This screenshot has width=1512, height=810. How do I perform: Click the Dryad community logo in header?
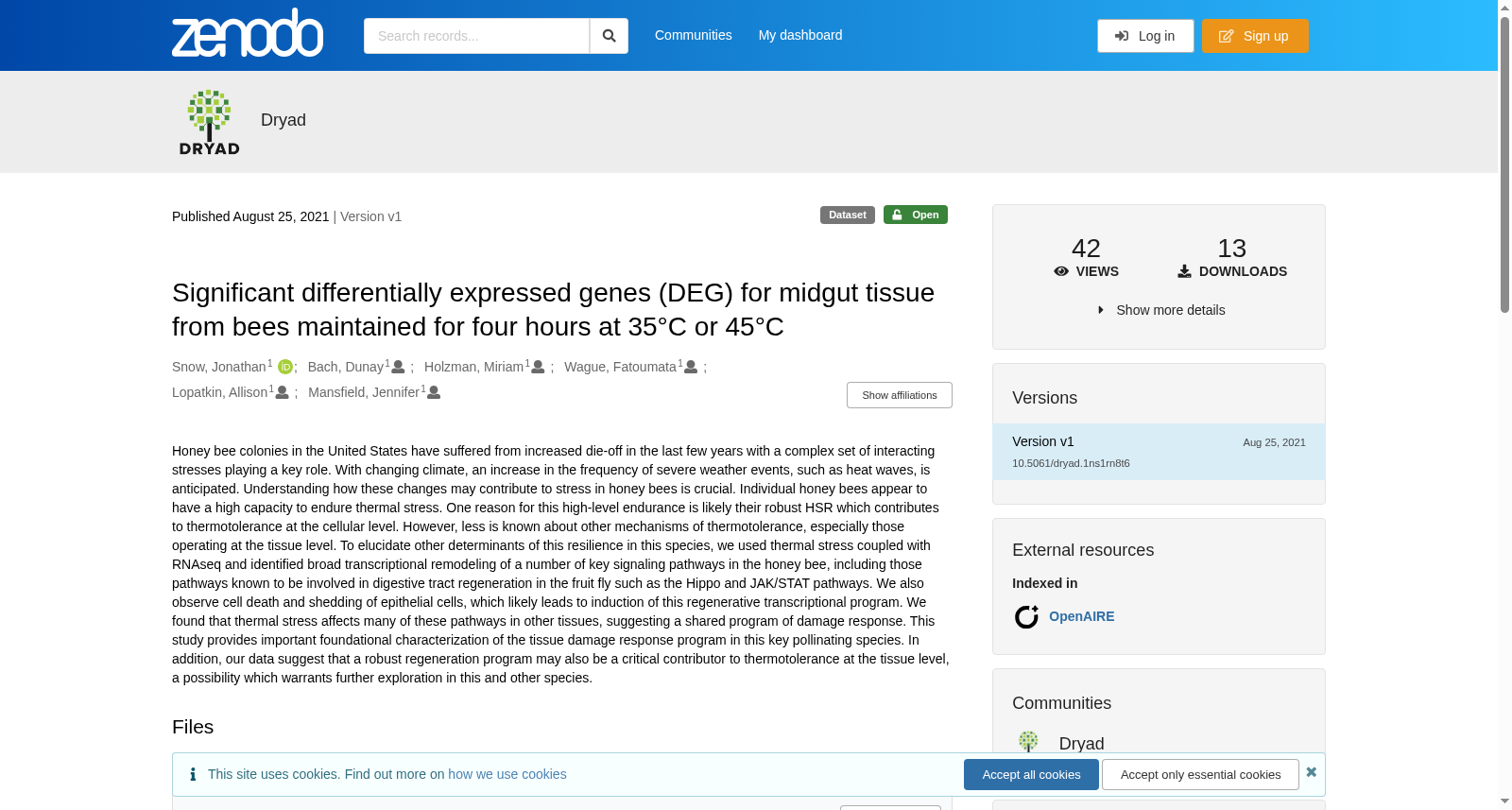click(x=209, y=122)
